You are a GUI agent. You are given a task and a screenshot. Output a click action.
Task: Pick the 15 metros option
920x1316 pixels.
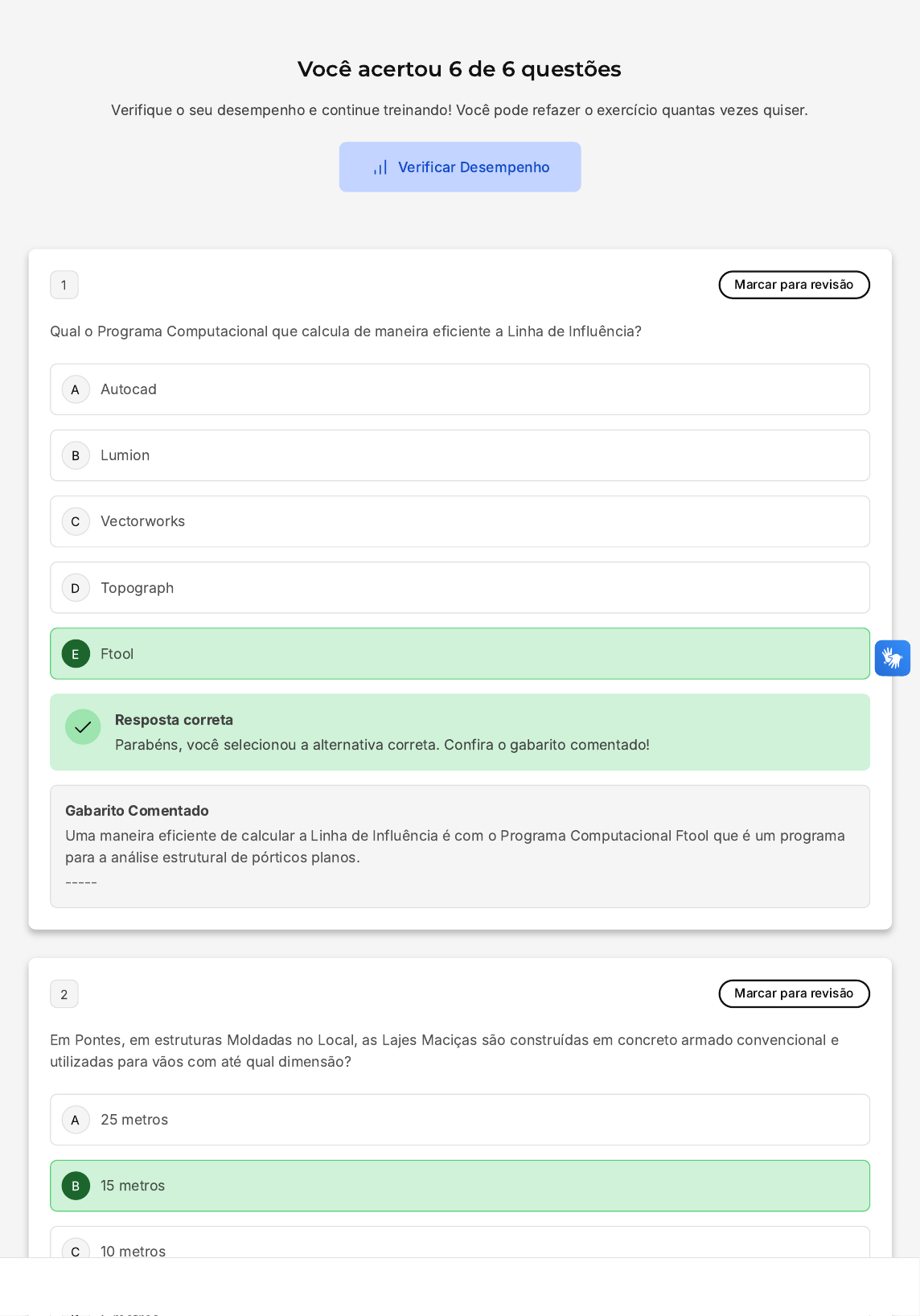pyautogui.click(x=459, y=1186)
